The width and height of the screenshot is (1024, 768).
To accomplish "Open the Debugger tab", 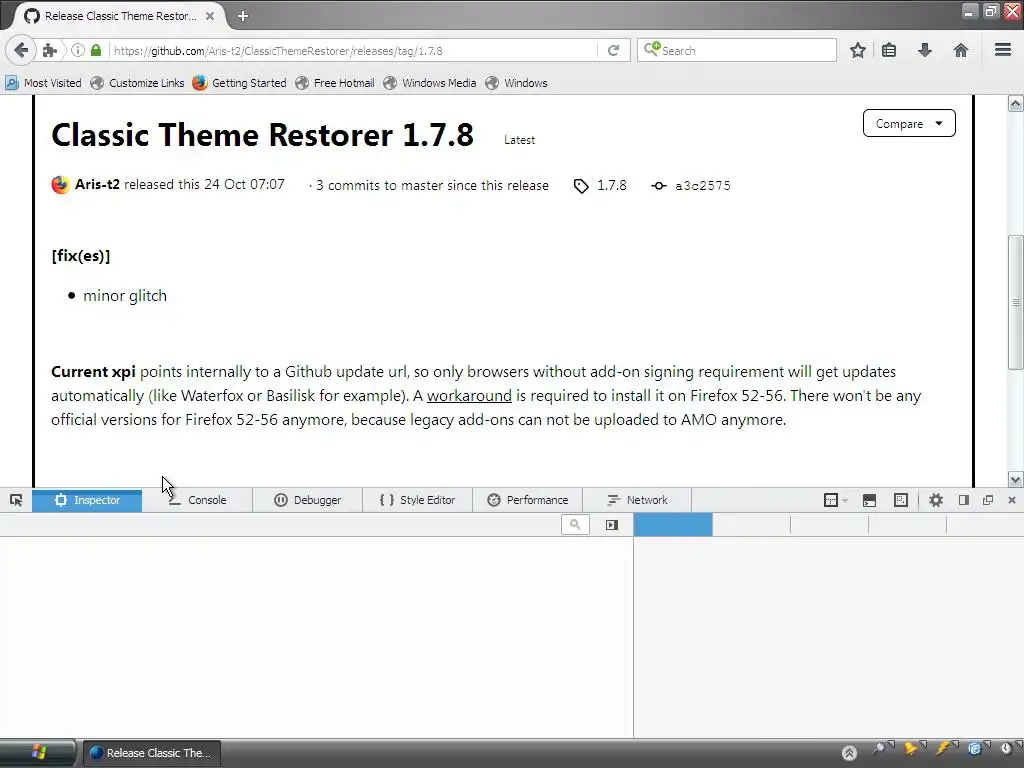I will click(x=308, y=500).
